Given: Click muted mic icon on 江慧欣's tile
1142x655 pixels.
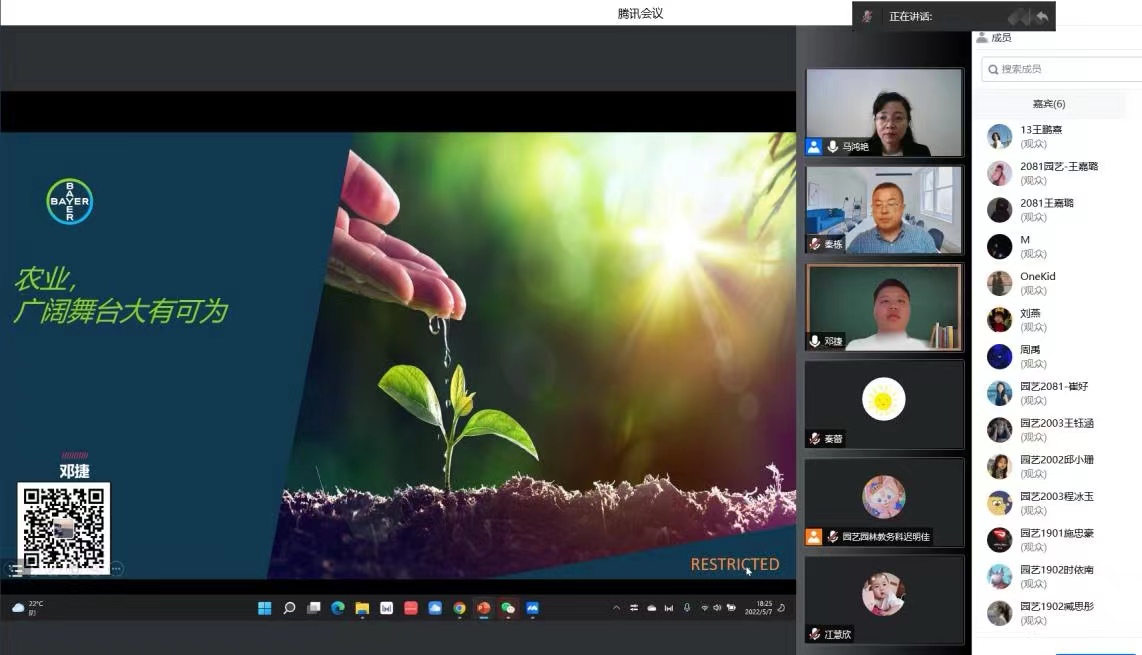Looking at the screenshot, I should click(815, 634).
